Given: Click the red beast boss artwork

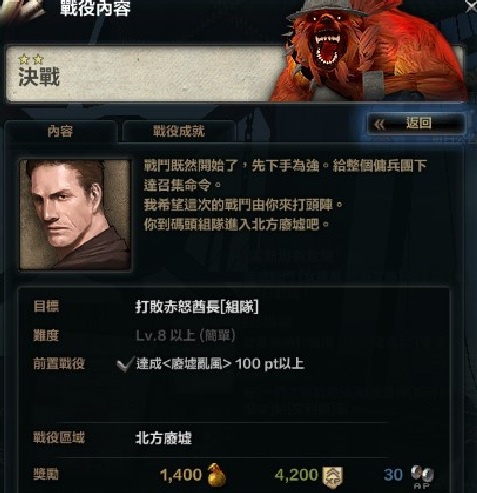Looking at the screenshot, I should (367, 50).
